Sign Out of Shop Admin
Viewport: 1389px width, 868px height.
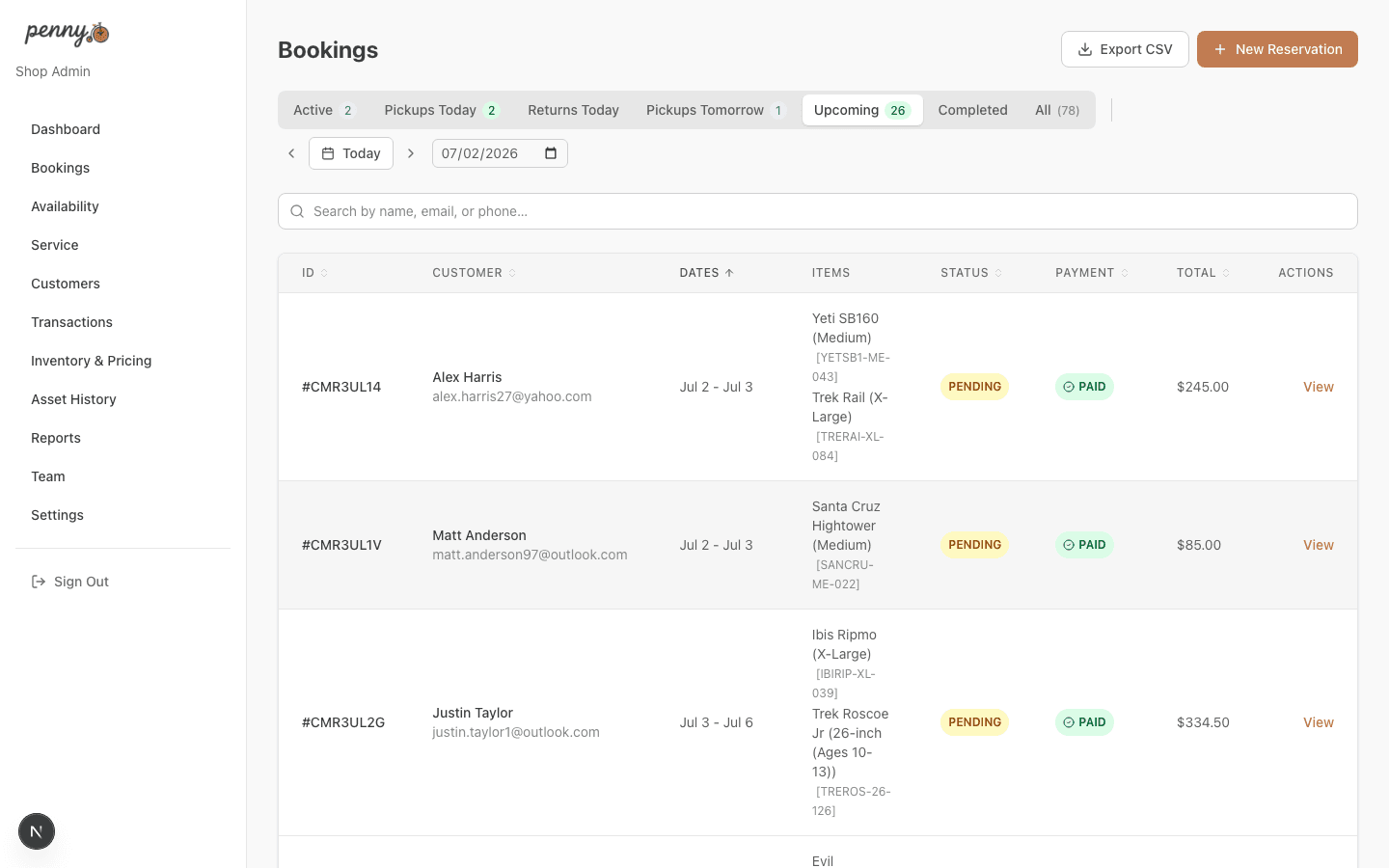coord(70,582)
